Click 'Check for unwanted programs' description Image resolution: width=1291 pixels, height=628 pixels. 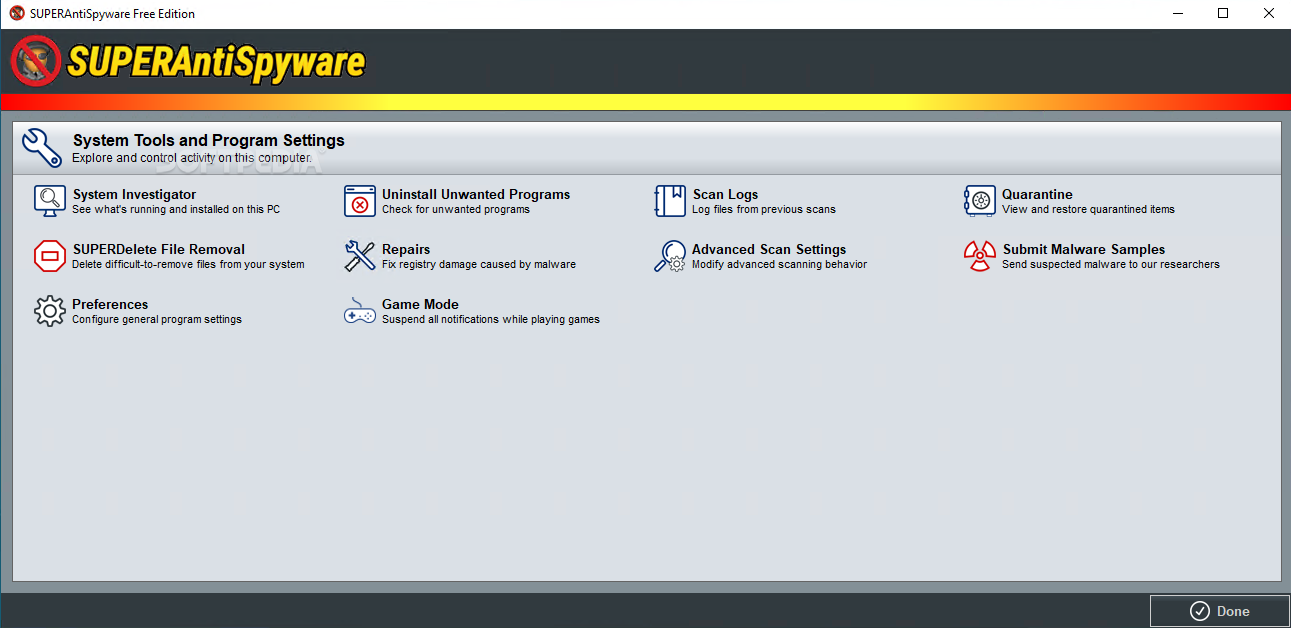pyautogui.click(x=456, y=210)
